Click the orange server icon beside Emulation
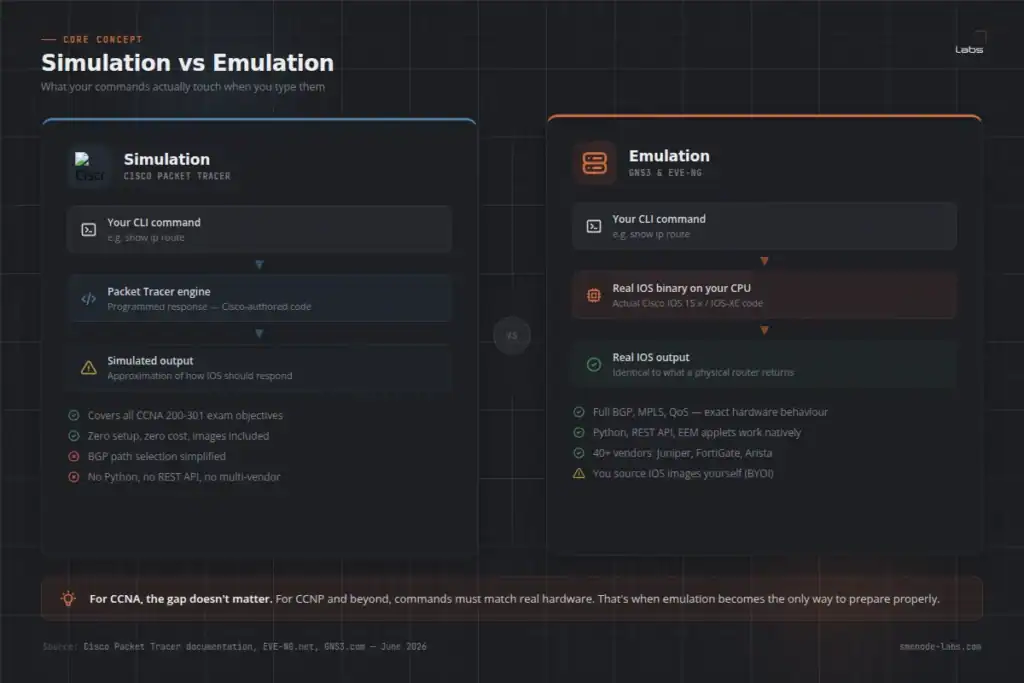 tap(594, 163)
